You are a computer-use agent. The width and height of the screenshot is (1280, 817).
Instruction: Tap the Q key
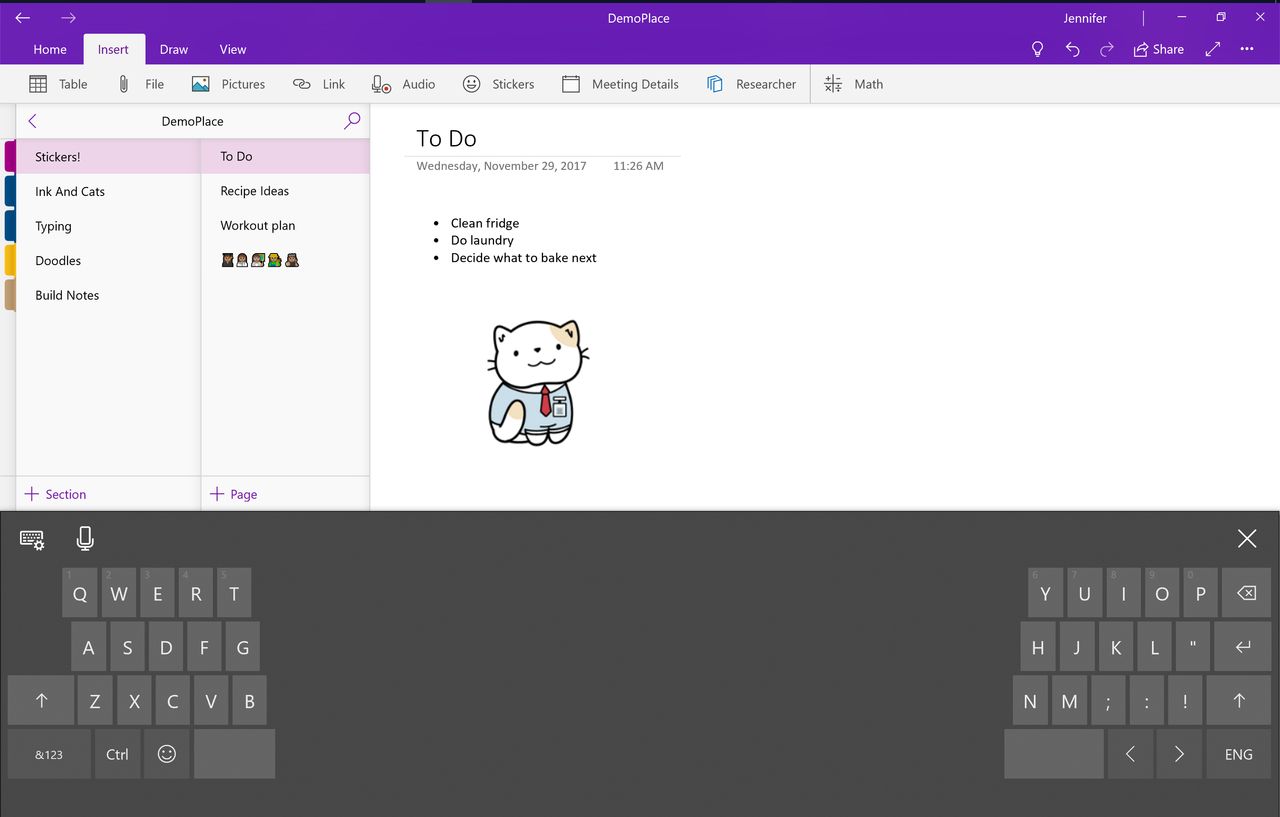click(x=80, y=593)
